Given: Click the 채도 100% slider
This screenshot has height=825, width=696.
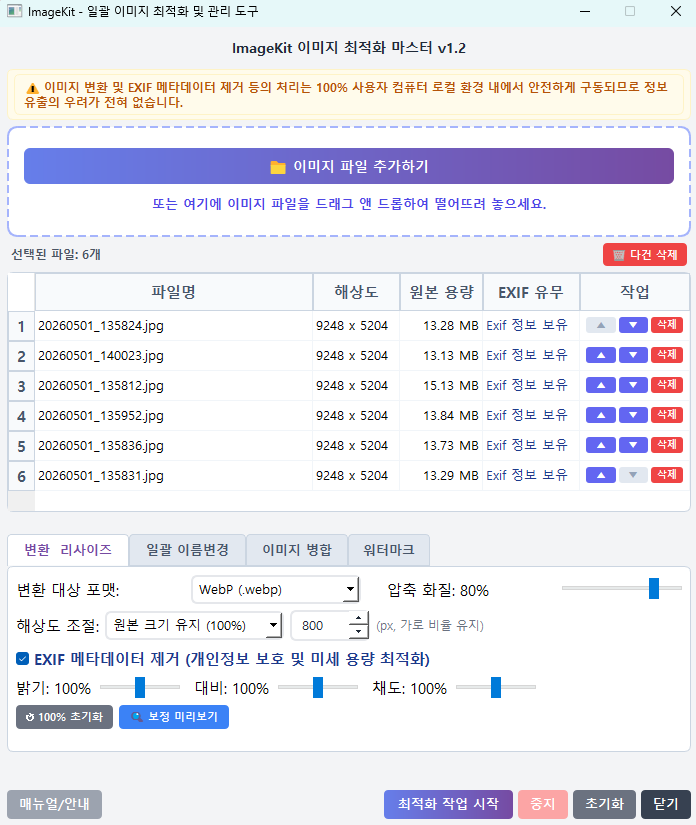Looking at the screenshot, I should 496,687.
